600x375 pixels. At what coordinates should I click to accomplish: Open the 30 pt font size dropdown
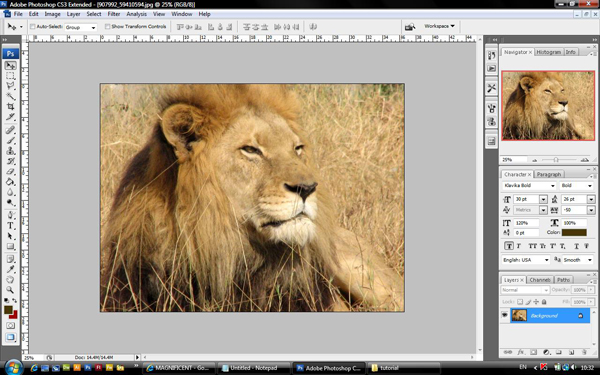[543, 199]
